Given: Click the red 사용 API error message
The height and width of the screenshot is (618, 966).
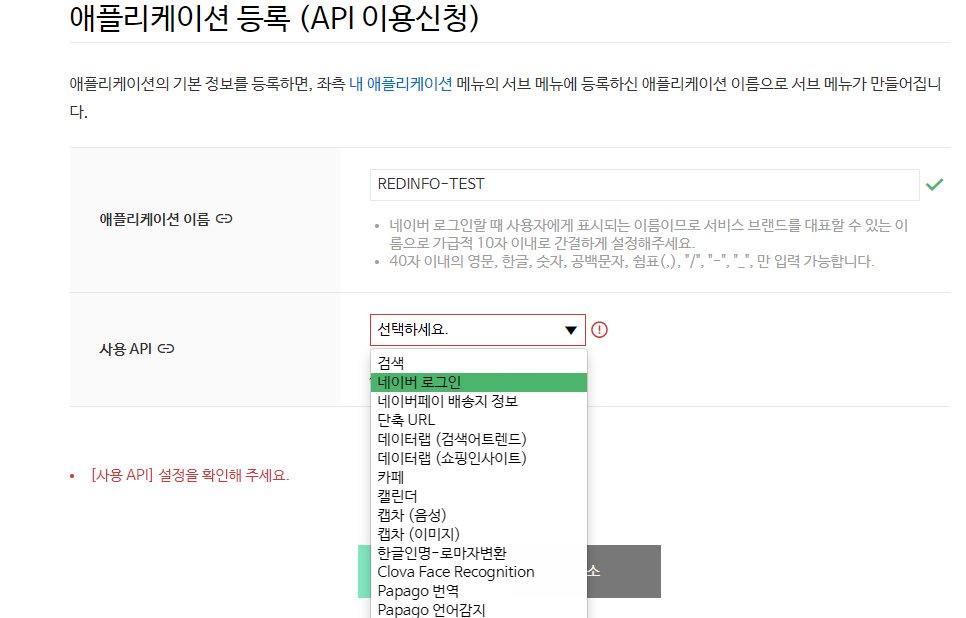Looking at the screenshot, I should pos(190,476).
